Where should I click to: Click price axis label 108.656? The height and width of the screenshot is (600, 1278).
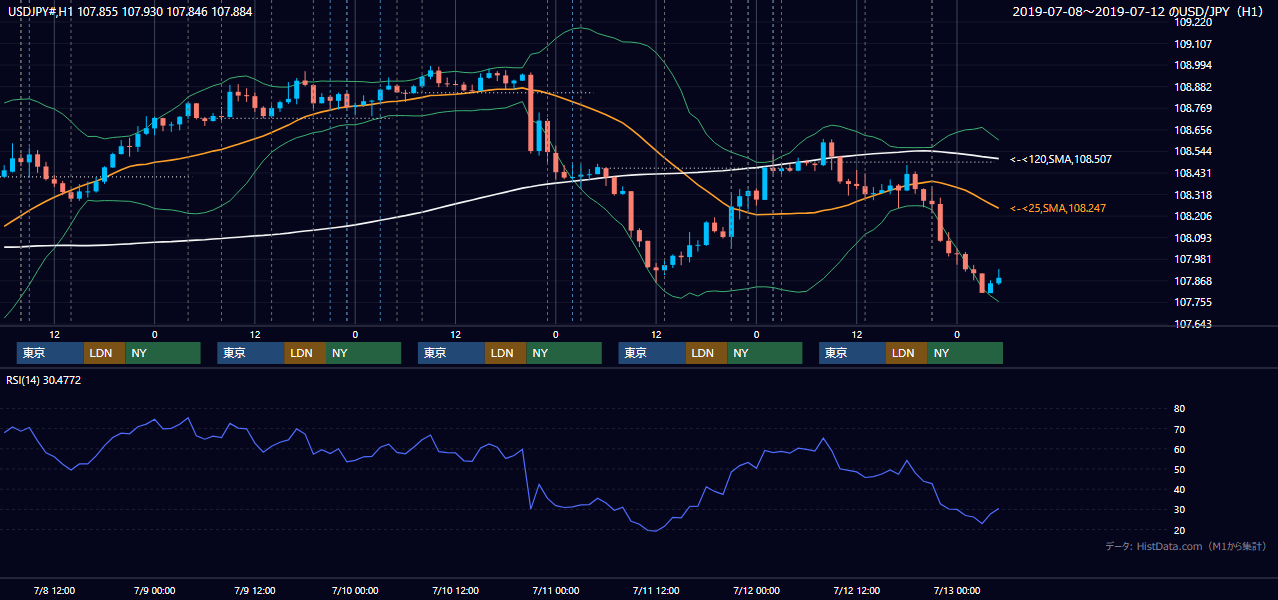pos(1192,130)
